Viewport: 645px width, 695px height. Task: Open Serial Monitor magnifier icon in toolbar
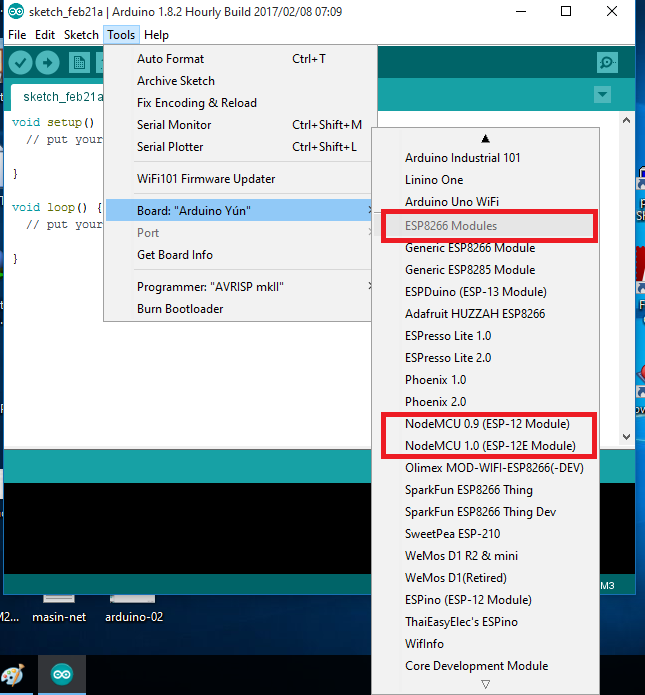pos(607,62)
